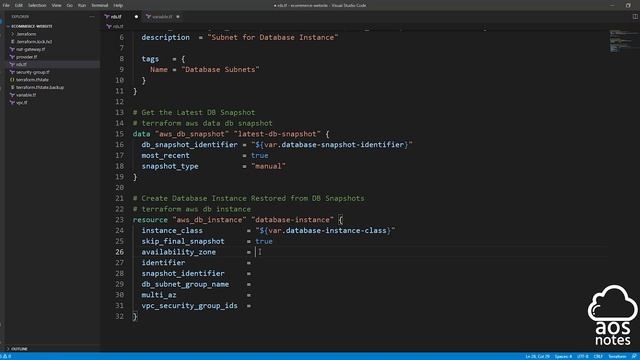Click "Subnet for Database Instance" description string
Viewport: 640px width, 360px height.
(273, 37)
